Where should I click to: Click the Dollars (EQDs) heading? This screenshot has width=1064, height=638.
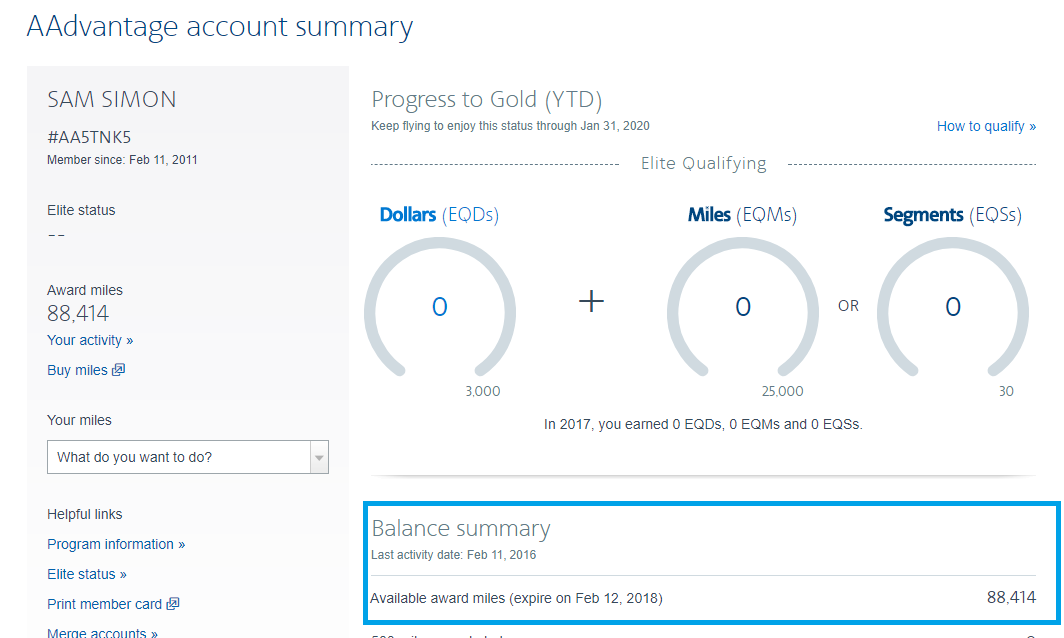pyautogui.click(x=439, y=214)
